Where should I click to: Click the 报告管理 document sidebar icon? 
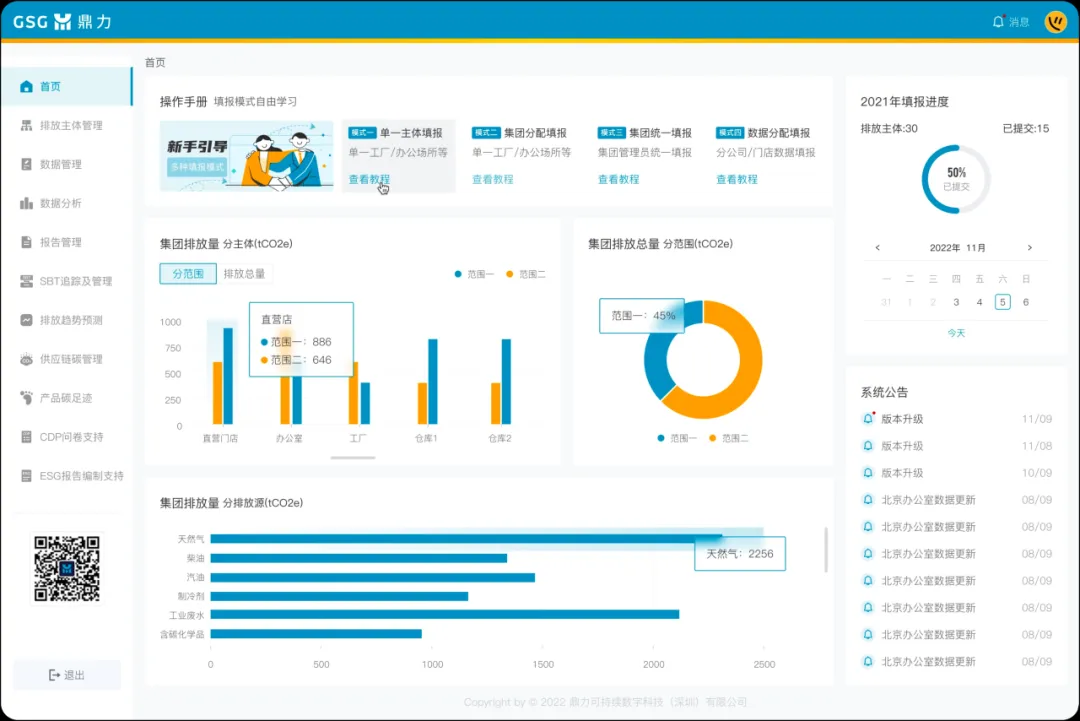27,243
